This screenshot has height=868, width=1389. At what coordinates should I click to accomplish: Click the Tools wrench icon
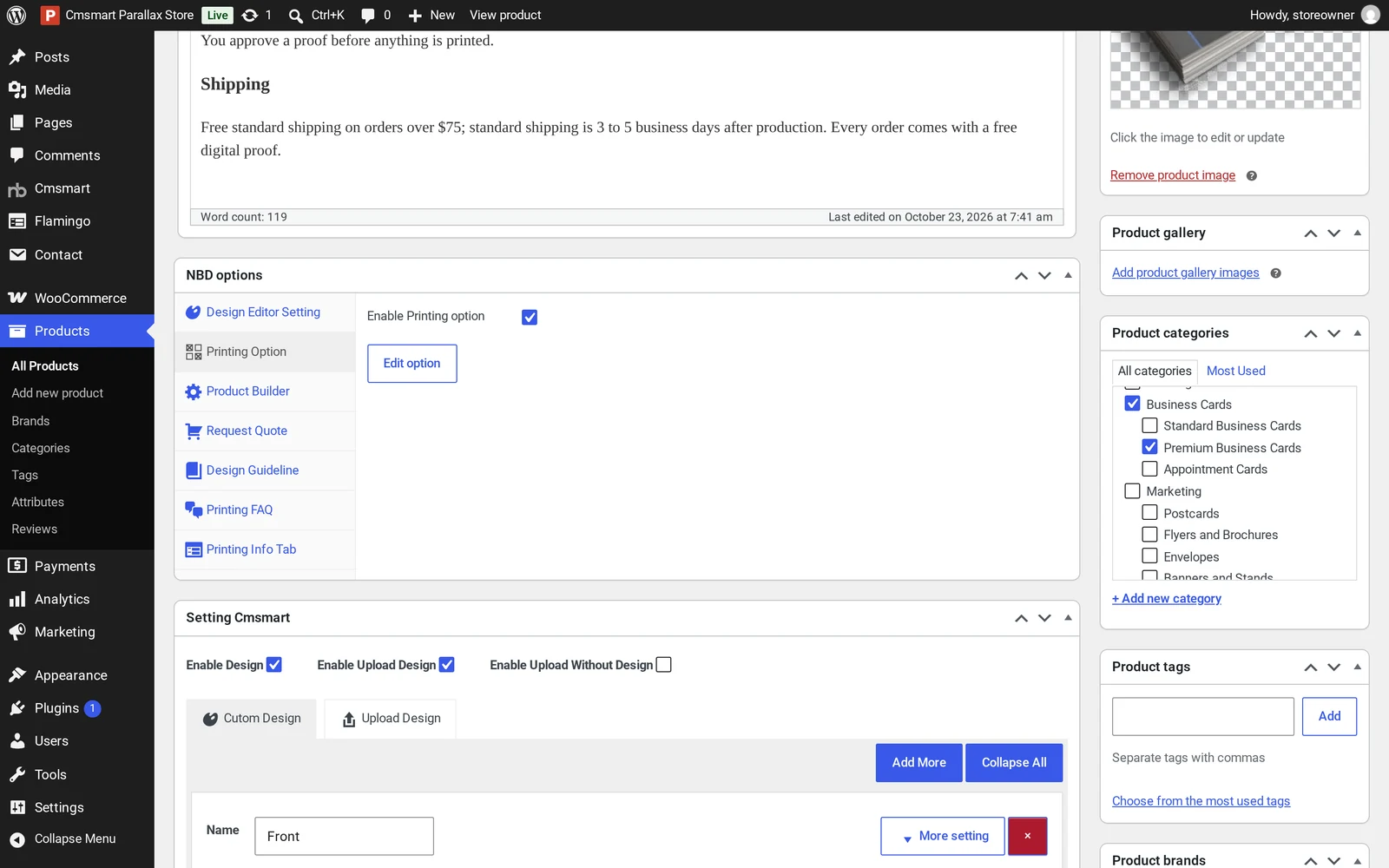pyautogui.click(x=17, y=774)
